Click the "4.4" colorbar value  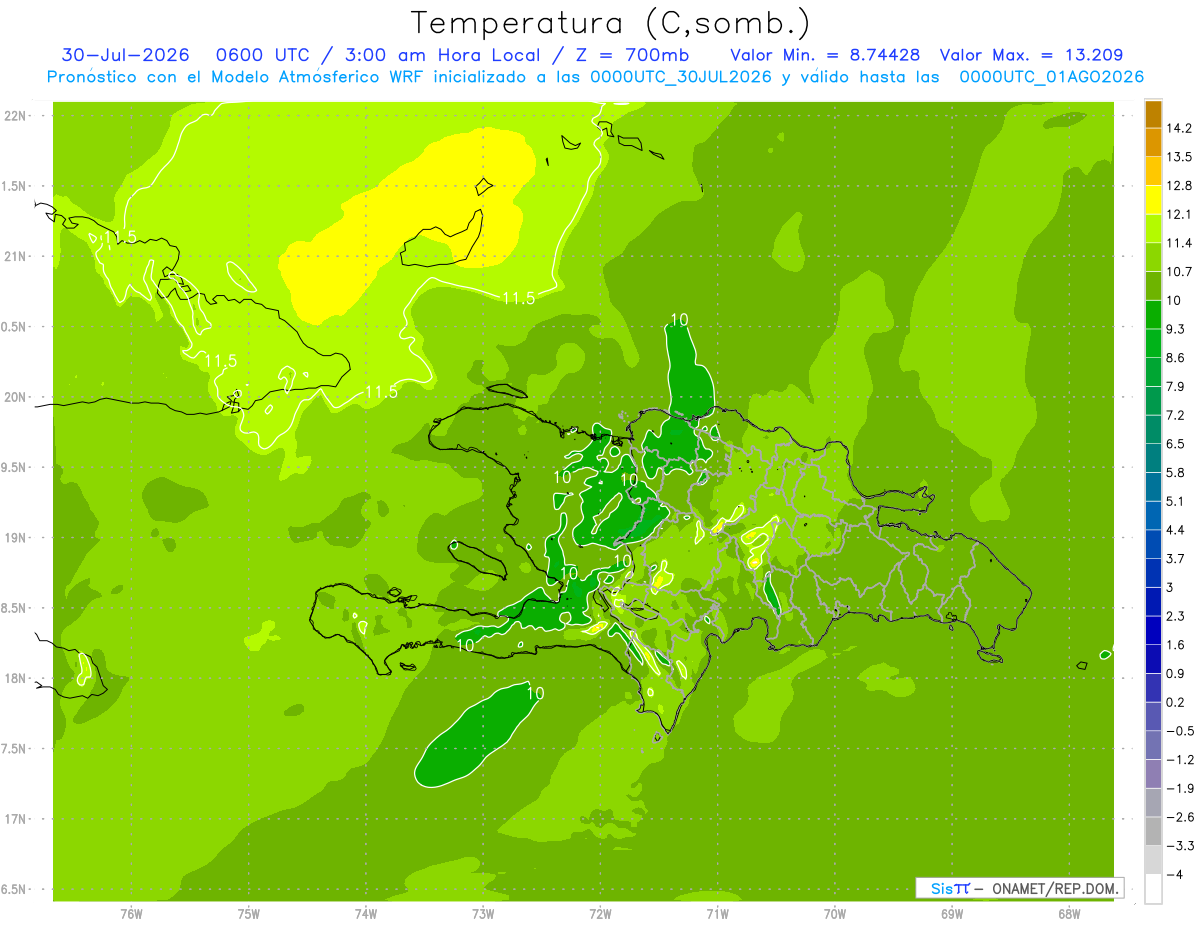1175,530
